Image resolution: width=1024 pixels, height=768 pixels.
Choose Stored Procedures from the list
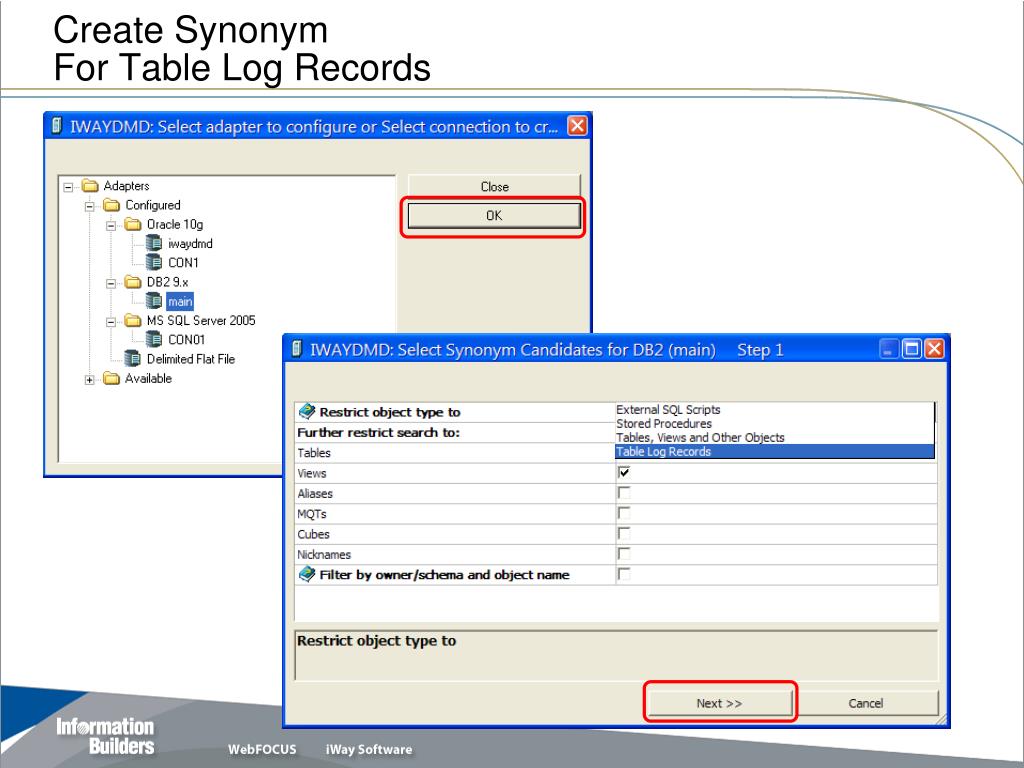(775, 423)
